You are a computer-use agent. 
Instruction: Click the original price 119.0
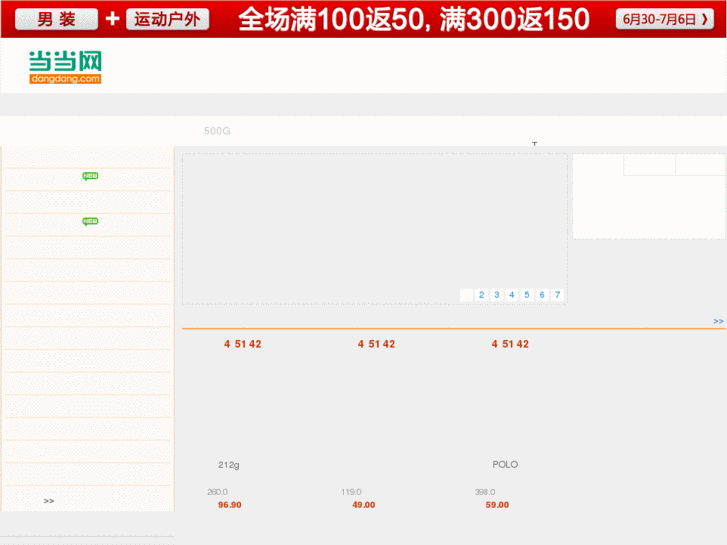351,492
